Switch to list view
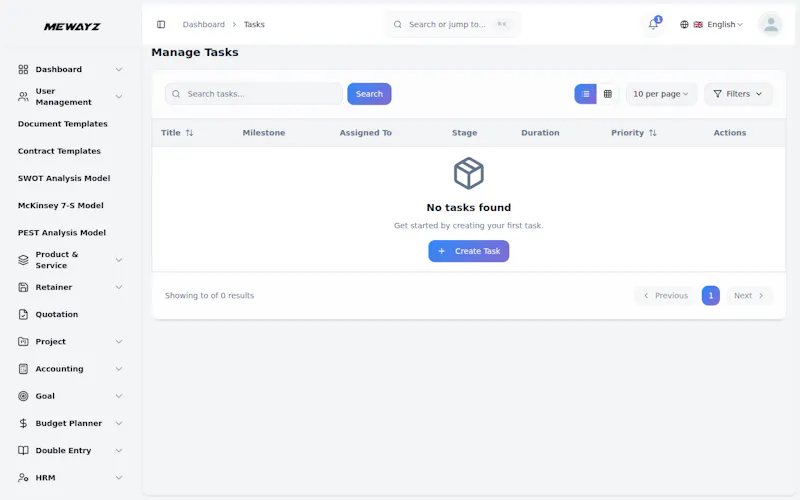The height and width of the screenshot is (500, 800). coord(586,94)
